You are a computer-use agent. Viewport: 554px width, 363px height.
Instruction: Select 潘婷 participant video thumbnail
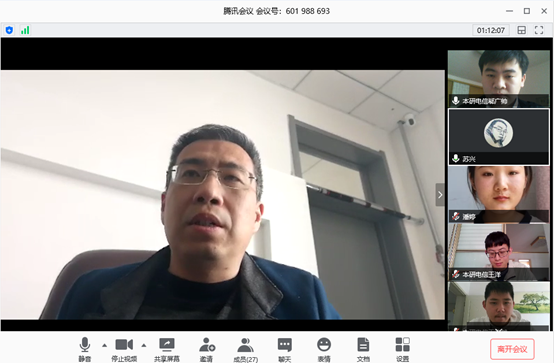click(499, 194)
